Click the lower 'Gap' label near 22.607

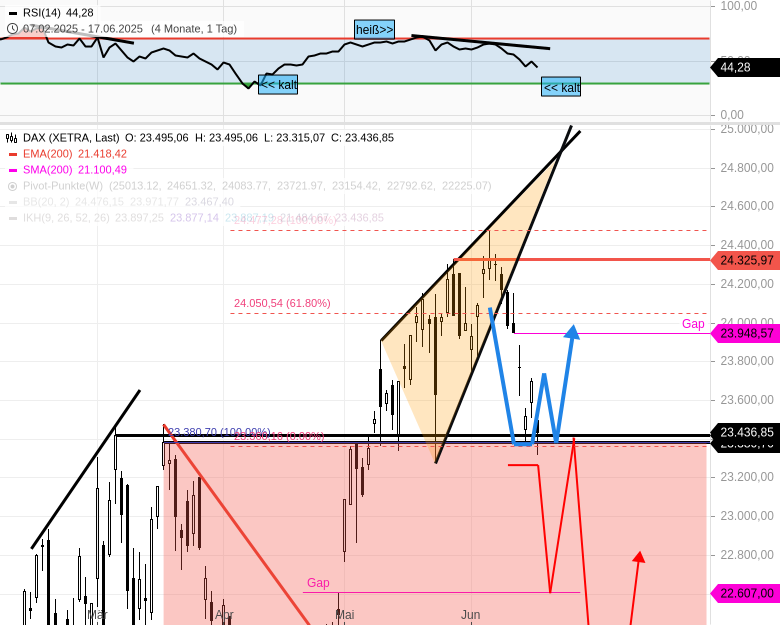click(x=318, y=583)
